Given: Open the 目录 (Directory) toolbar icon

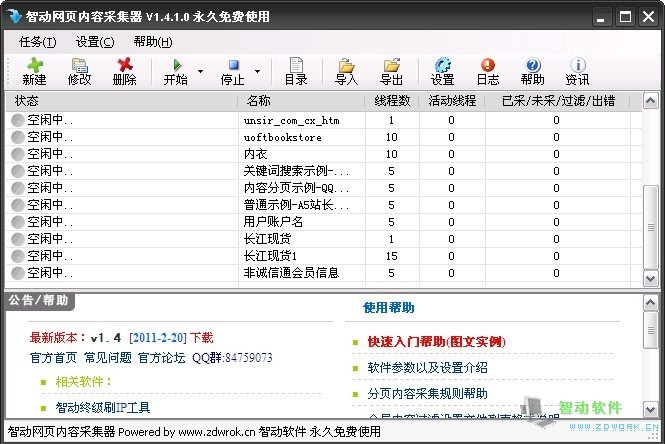Looking at the screenshot, I should click(295, 71).
